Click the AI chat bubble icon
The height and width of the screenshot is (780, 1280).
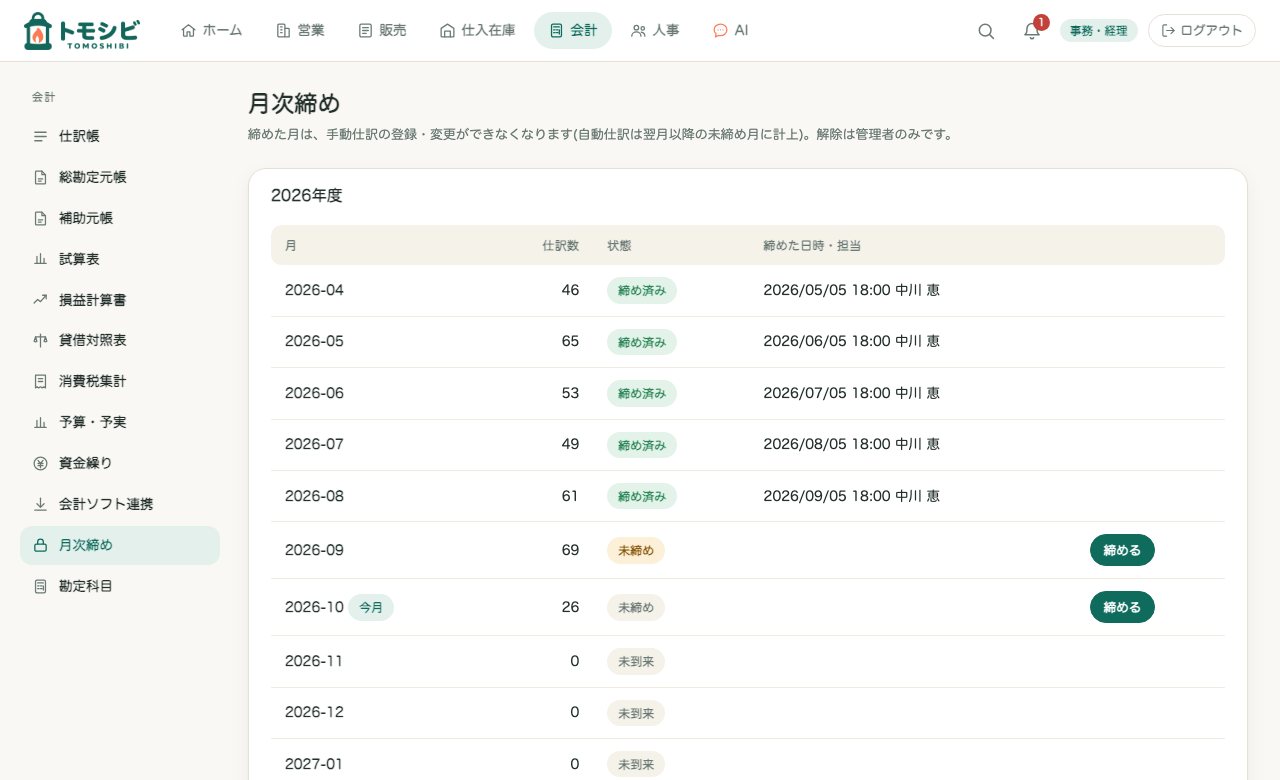[x=720, y=31]
